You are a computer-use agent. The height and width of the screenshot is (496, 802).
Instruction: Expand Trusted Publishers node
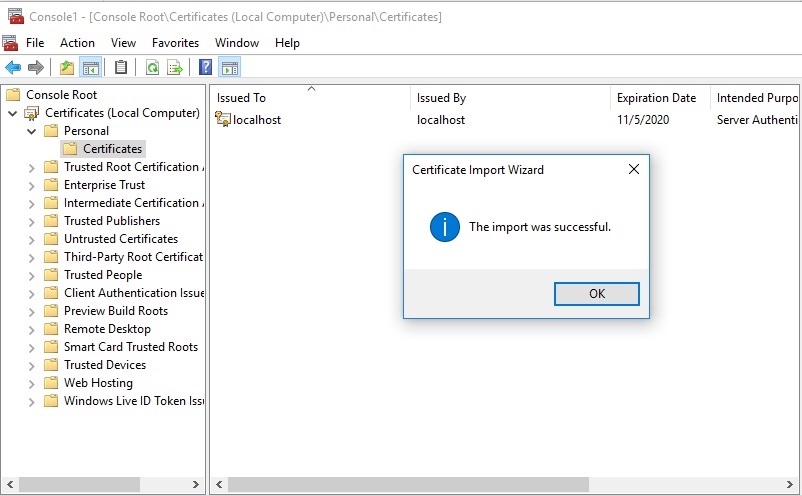pyautogui.click(x=32, y=221)
